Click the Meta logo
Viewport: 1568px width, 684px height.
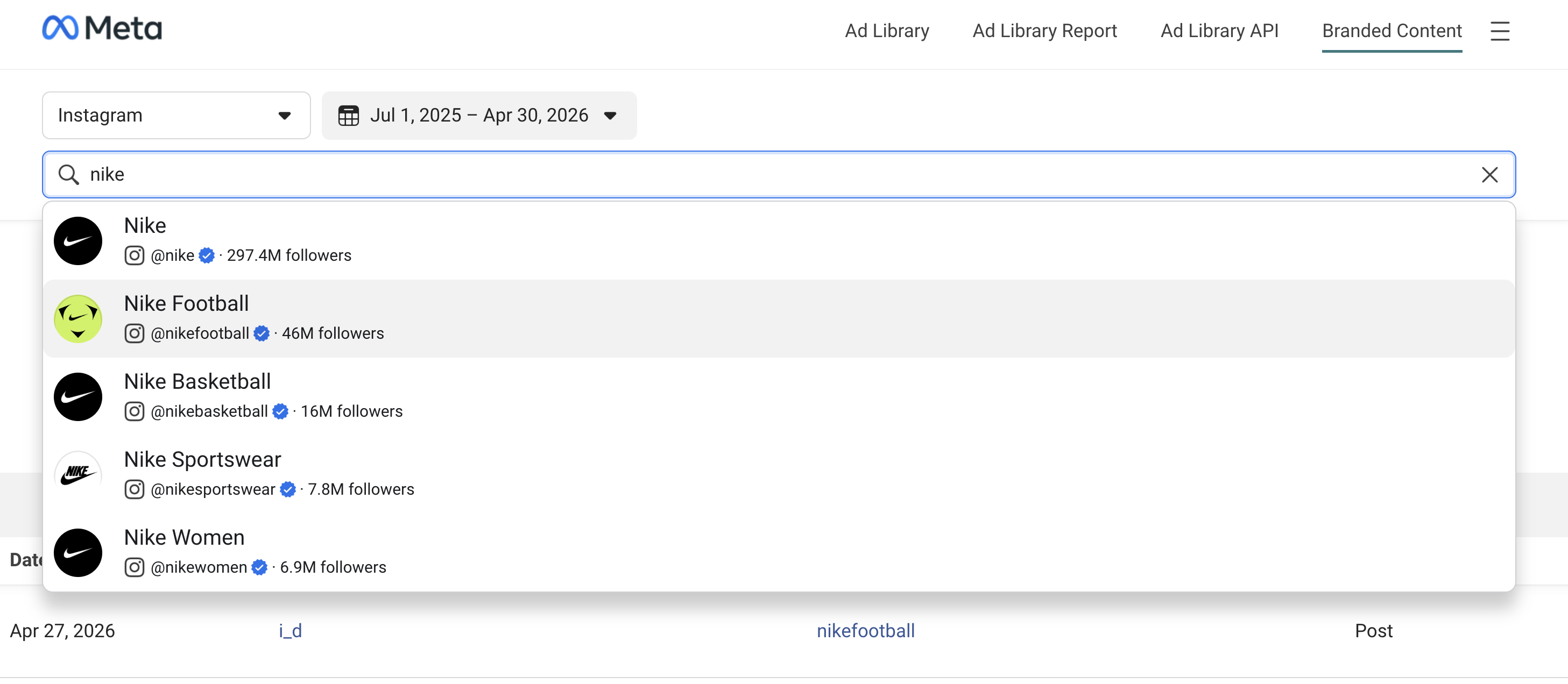[x=102, y=28]
